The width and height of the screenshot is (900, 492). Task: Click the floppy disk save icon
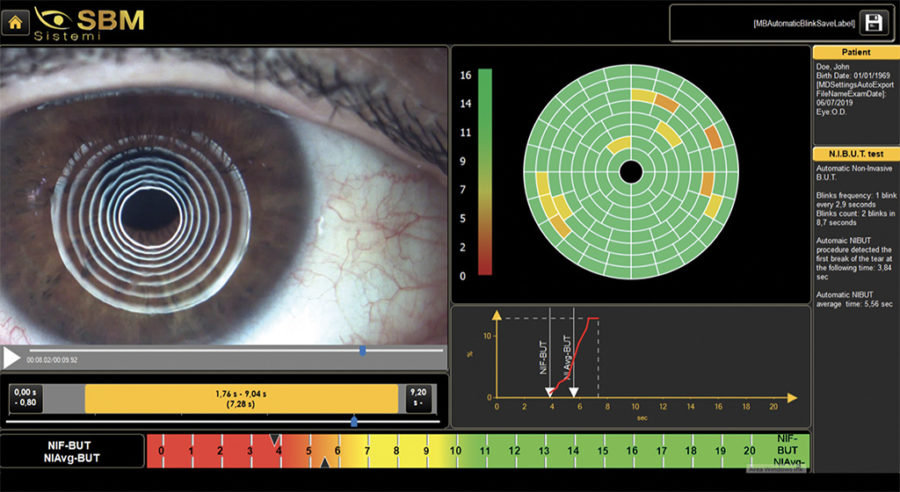tap(873, 23)
